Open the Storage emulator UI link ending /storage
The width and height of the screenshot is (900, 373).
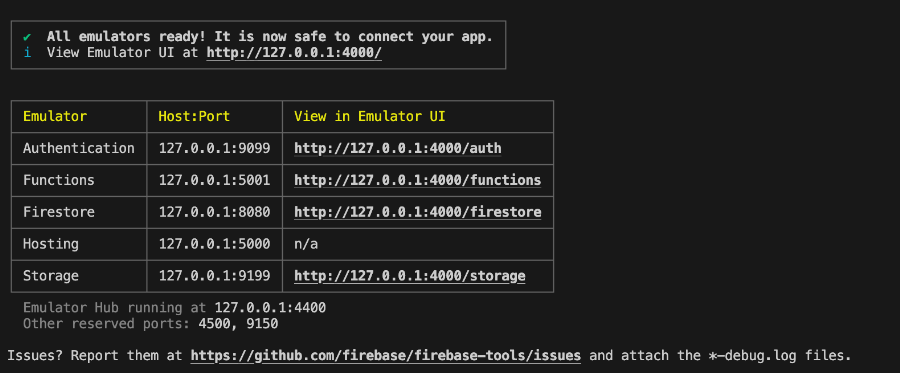pos(409,276)
